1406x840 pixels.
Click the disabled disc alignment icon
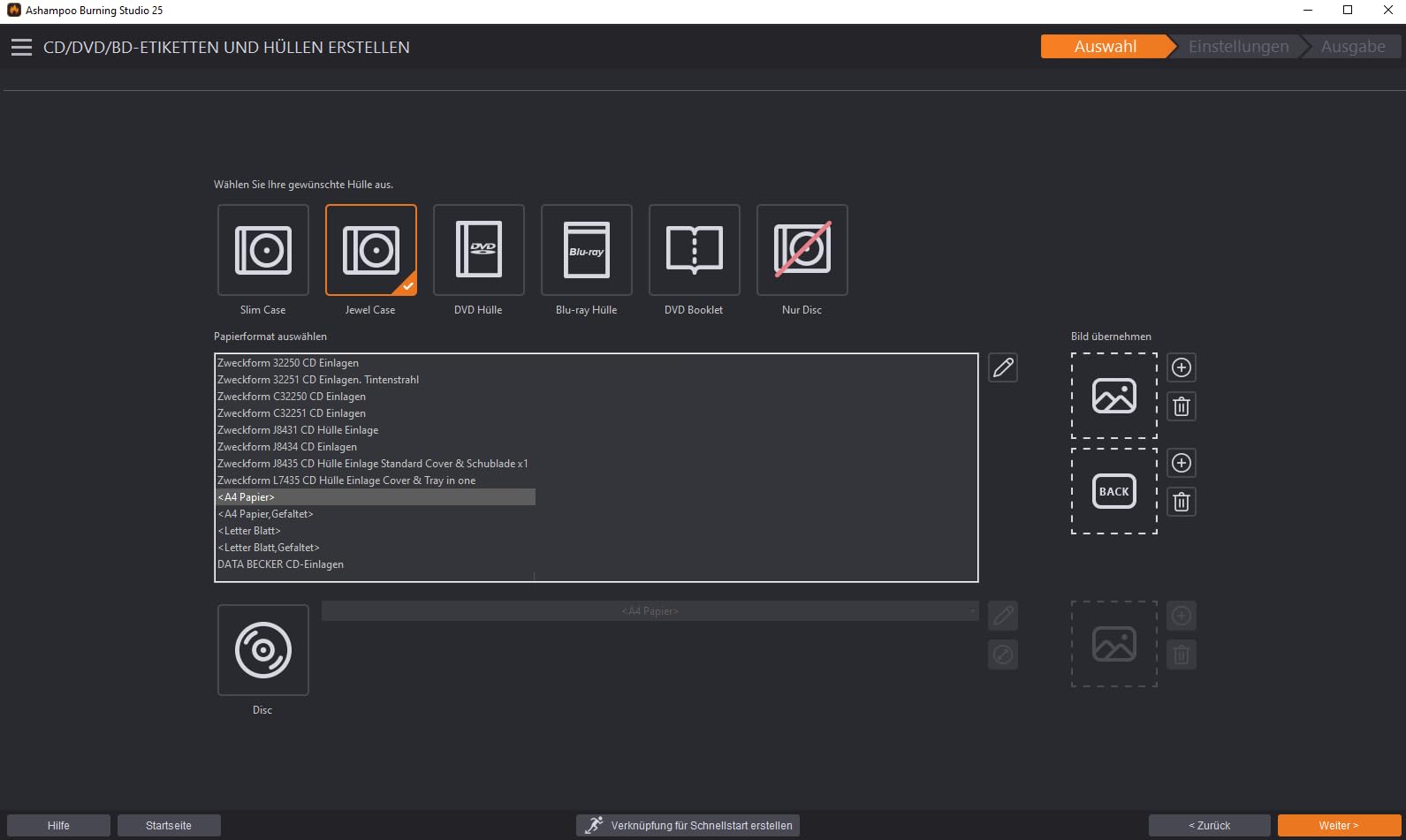(1003, 655)
